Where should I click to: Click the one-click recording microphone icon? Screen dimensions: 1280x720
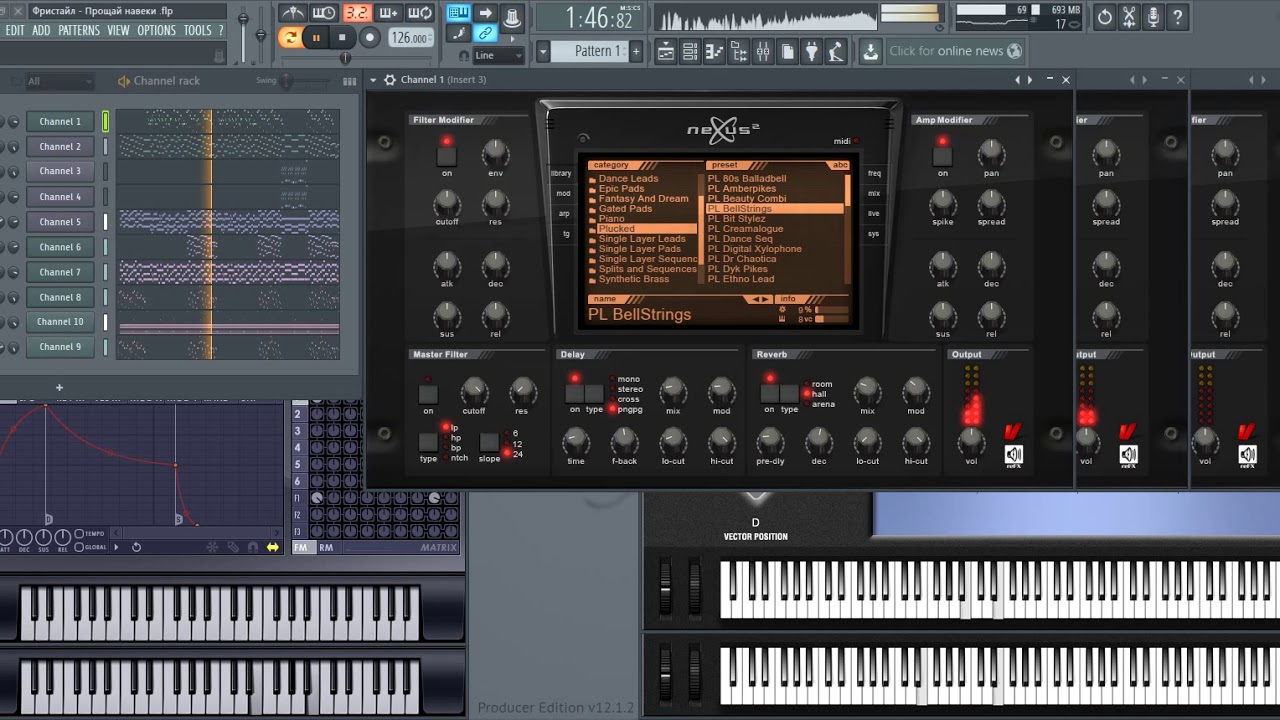click(x=1154, y=16)
